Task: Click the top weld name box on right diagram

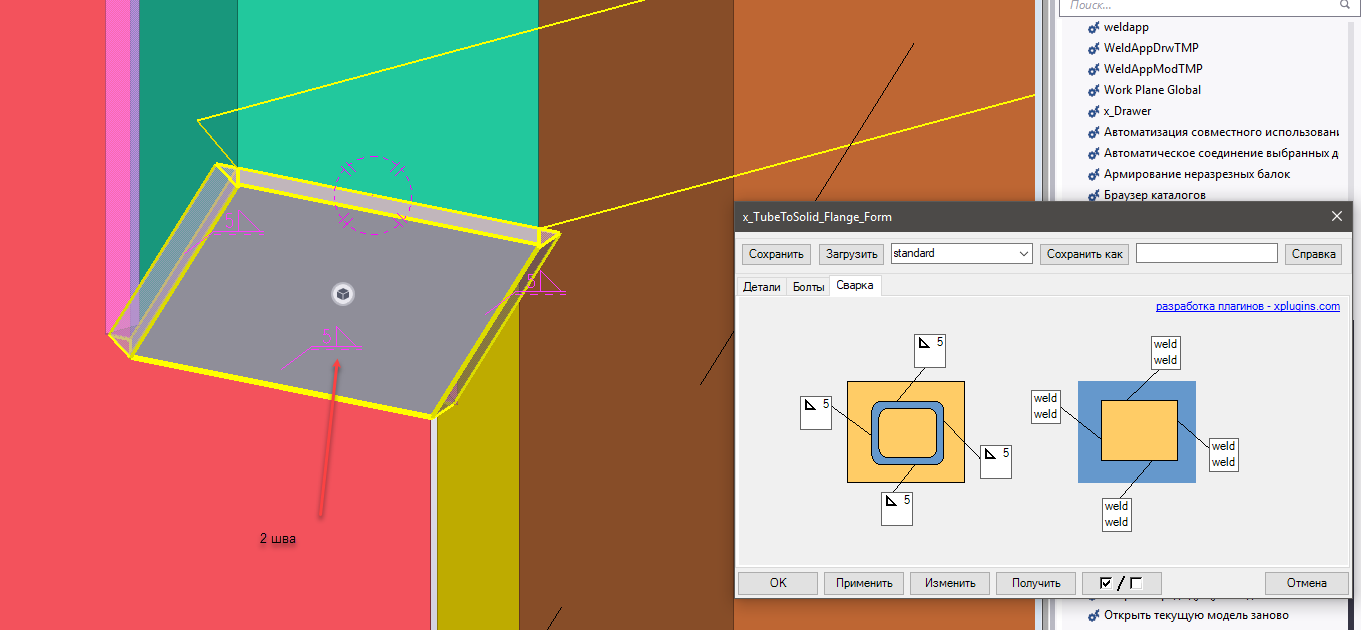Action: [1165, 352]
